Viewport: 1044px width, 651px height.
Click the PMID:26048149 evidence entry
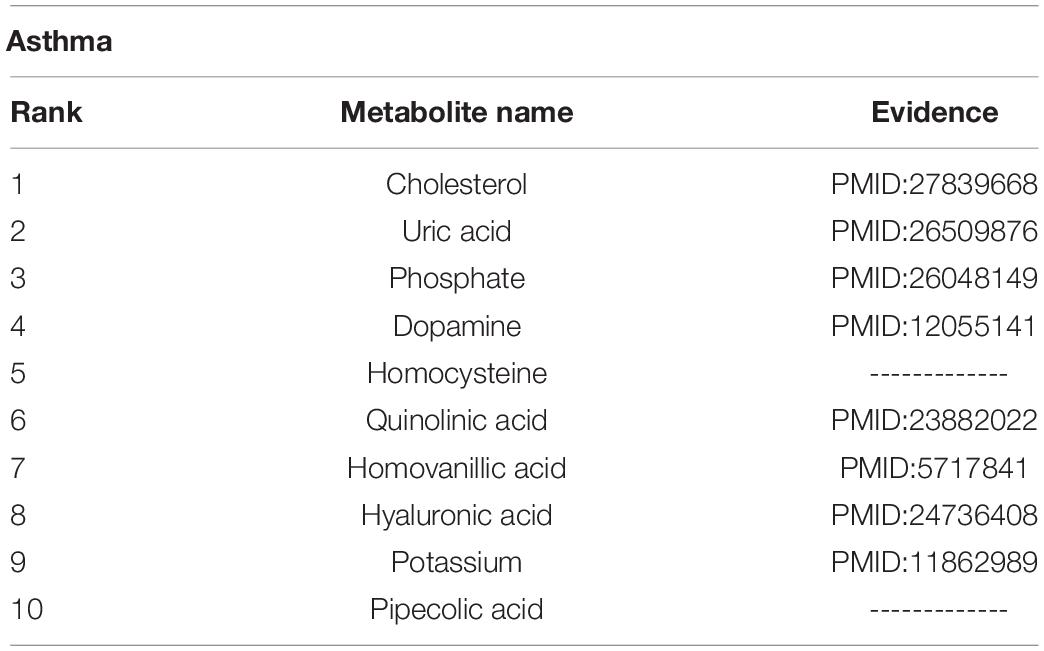coord(934,278)
